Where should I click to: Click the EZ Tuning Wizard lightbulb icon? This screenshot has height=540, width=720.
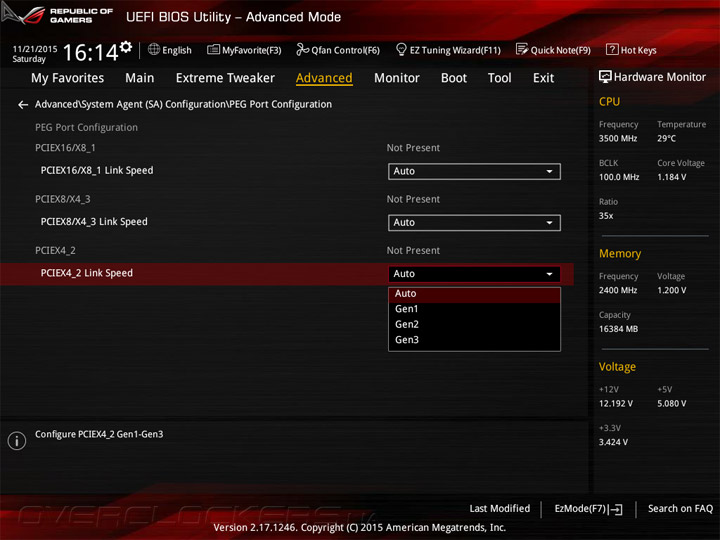pyautogui.click(x=401, y=49)
